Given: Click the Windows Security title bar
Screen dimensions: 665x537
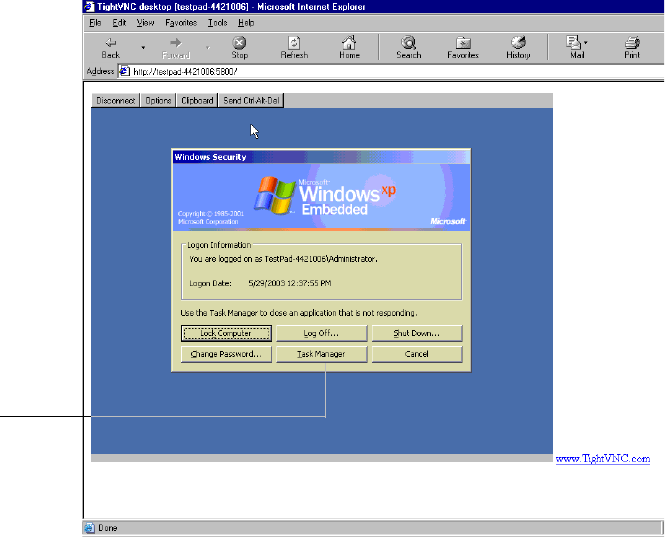Looking at the screenshot, I should coord(321,157).
